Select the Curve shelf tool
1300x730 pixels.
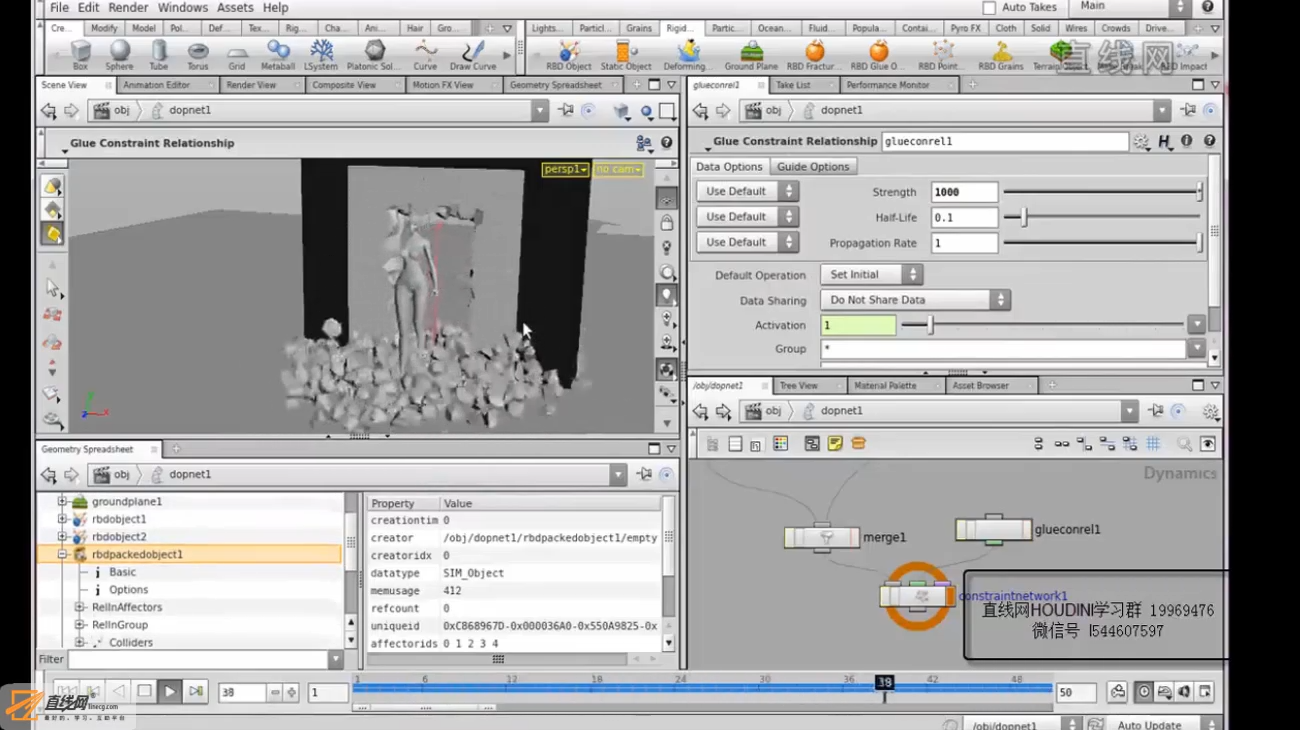[425, 55]
